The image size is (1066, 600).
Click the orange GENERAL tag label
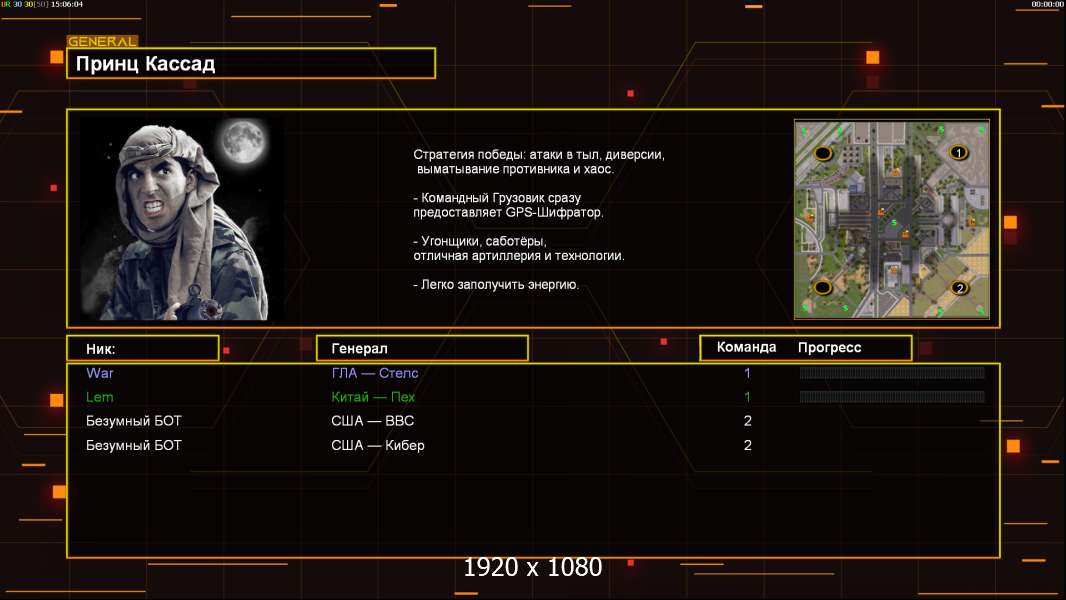(x=101, y=42)
